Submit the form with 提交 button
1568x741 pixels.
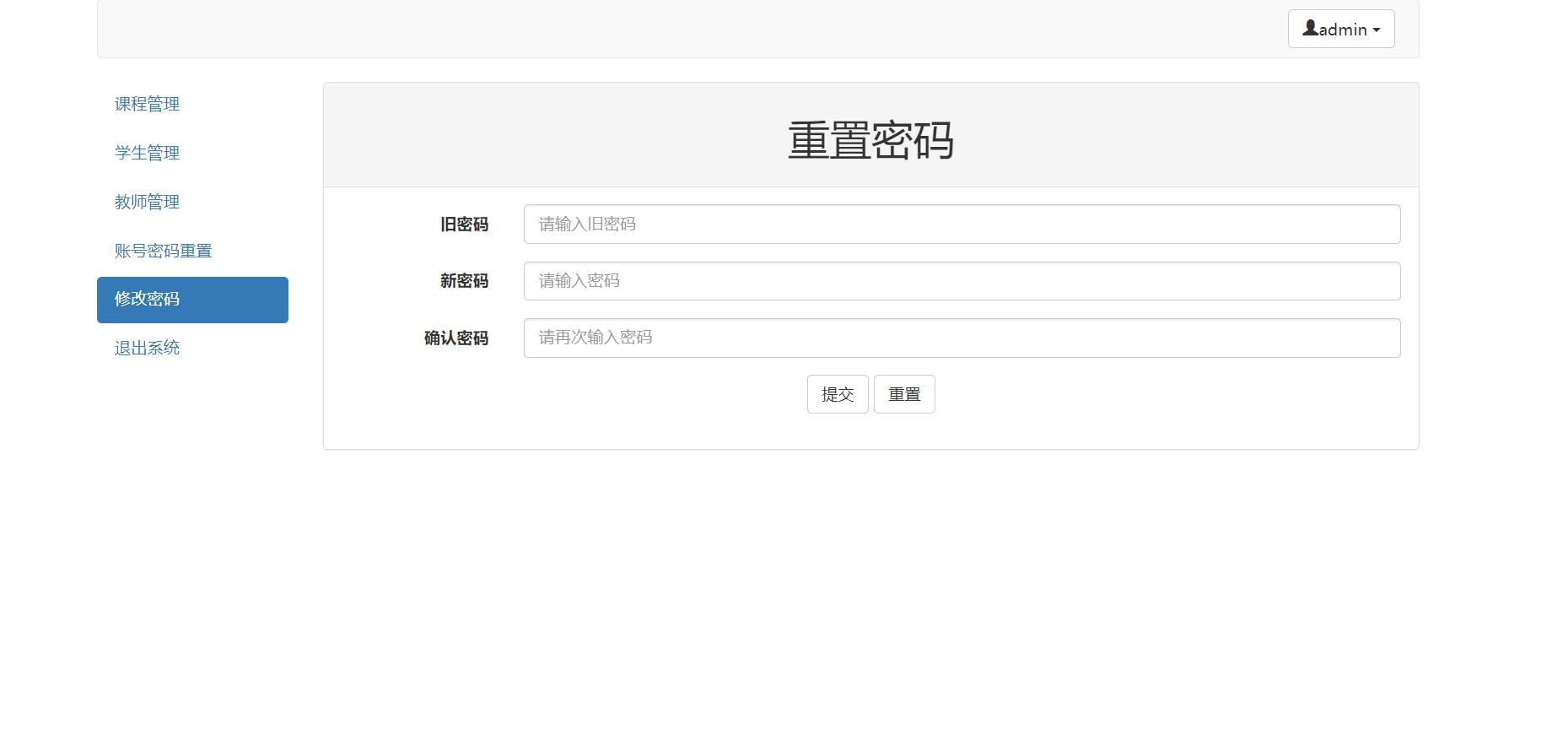click(838, 394)
